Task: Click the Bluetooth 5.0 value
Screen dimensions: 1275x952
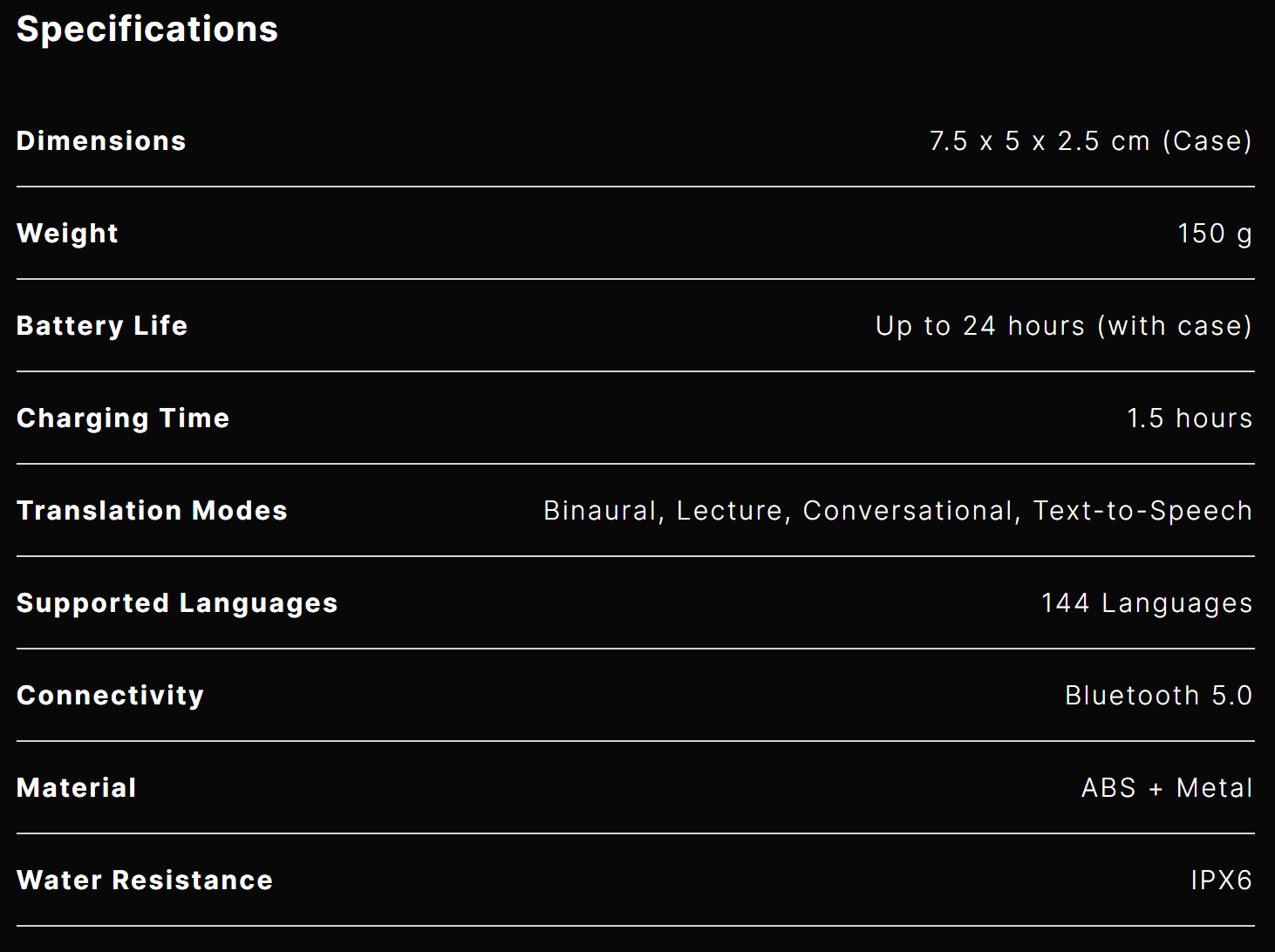Action: click(1158, 696)
